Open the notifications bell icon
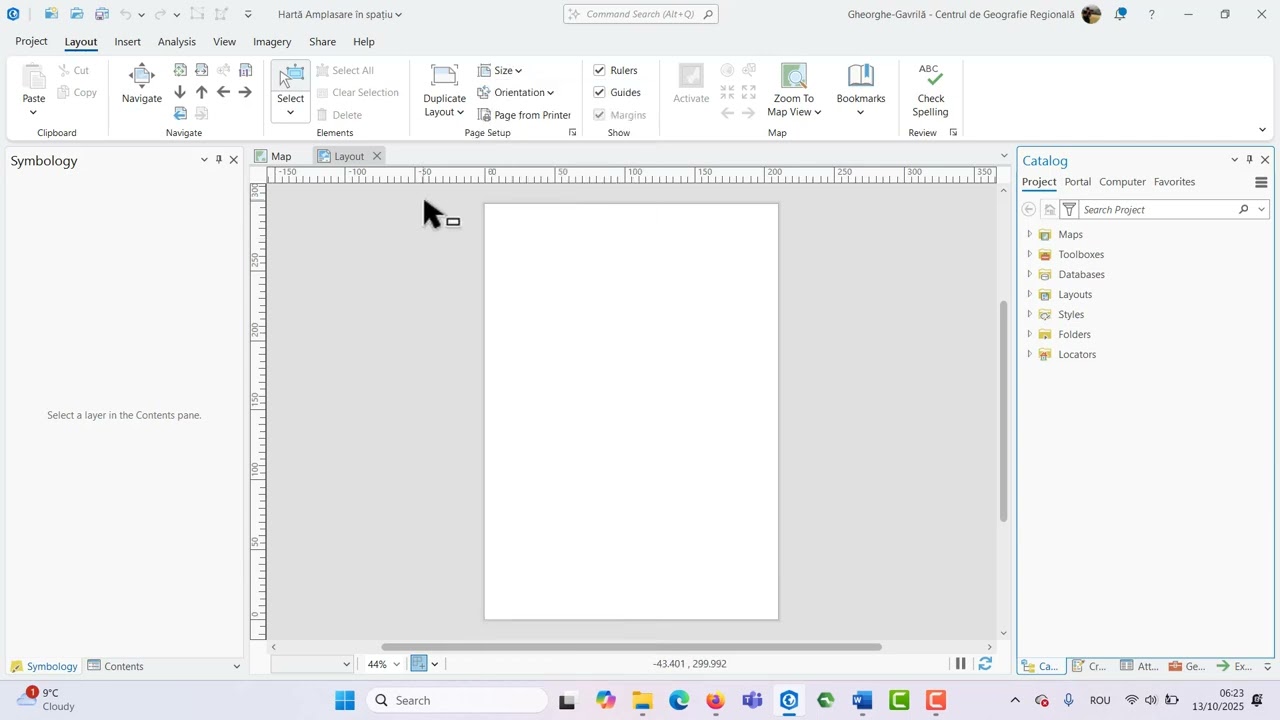Screen dimensions: 1280x720 click(1121, 14)
